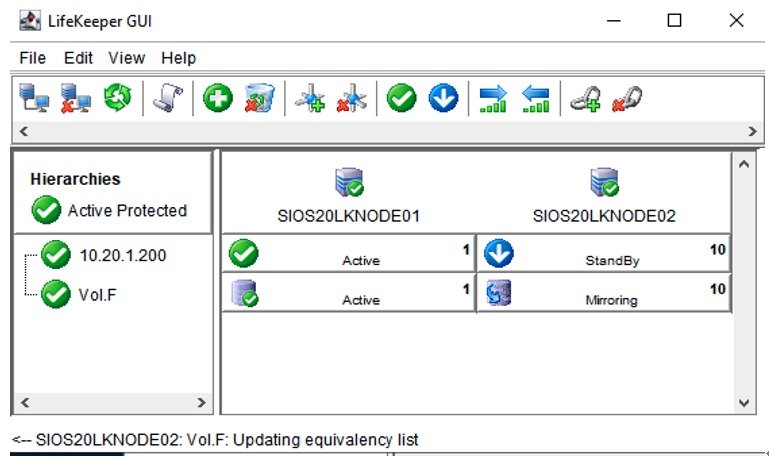769x459 pixels.
Task: Click the Vol.F active volume icon on NODE01
Action: tap(244, 293)
